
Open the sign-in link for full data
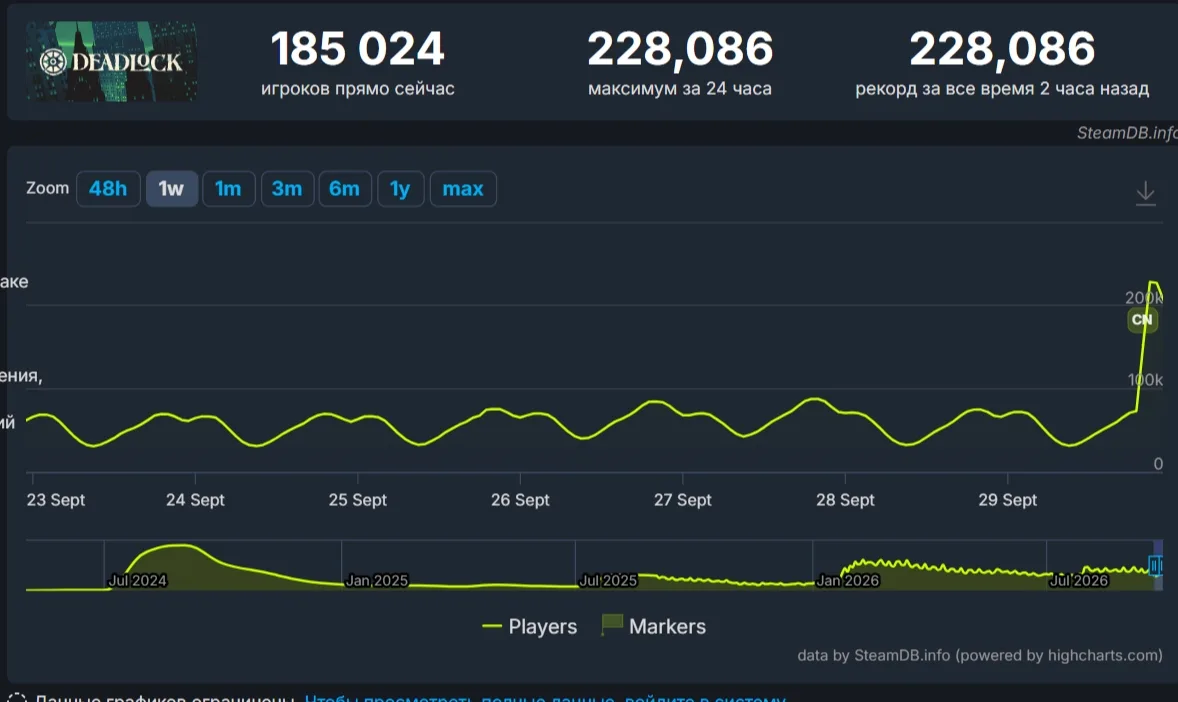[545, 698]
